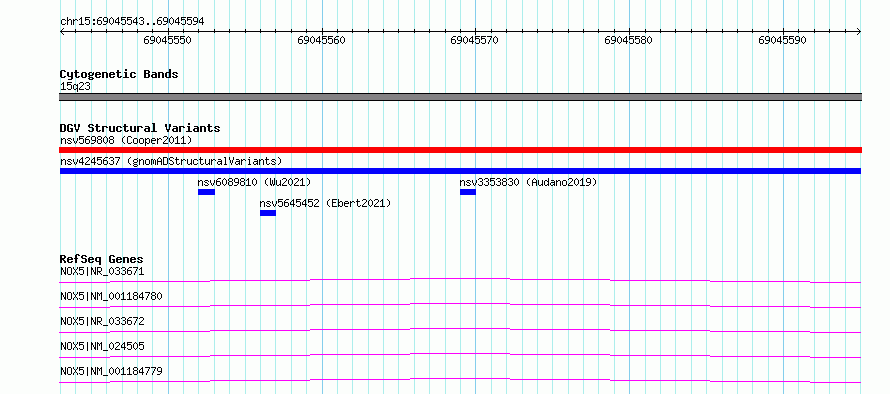
Task: Click ruler position label 69045570
Action: (475, 40)
